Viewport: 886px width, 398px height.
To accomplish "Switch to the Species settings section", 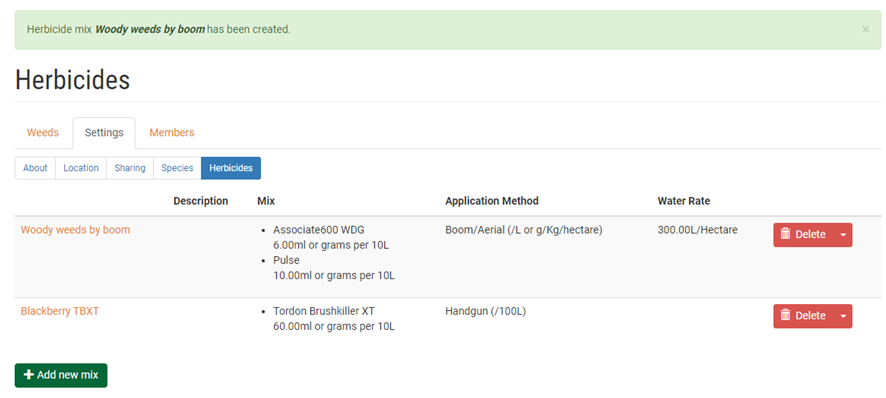I will coord(177,168).
